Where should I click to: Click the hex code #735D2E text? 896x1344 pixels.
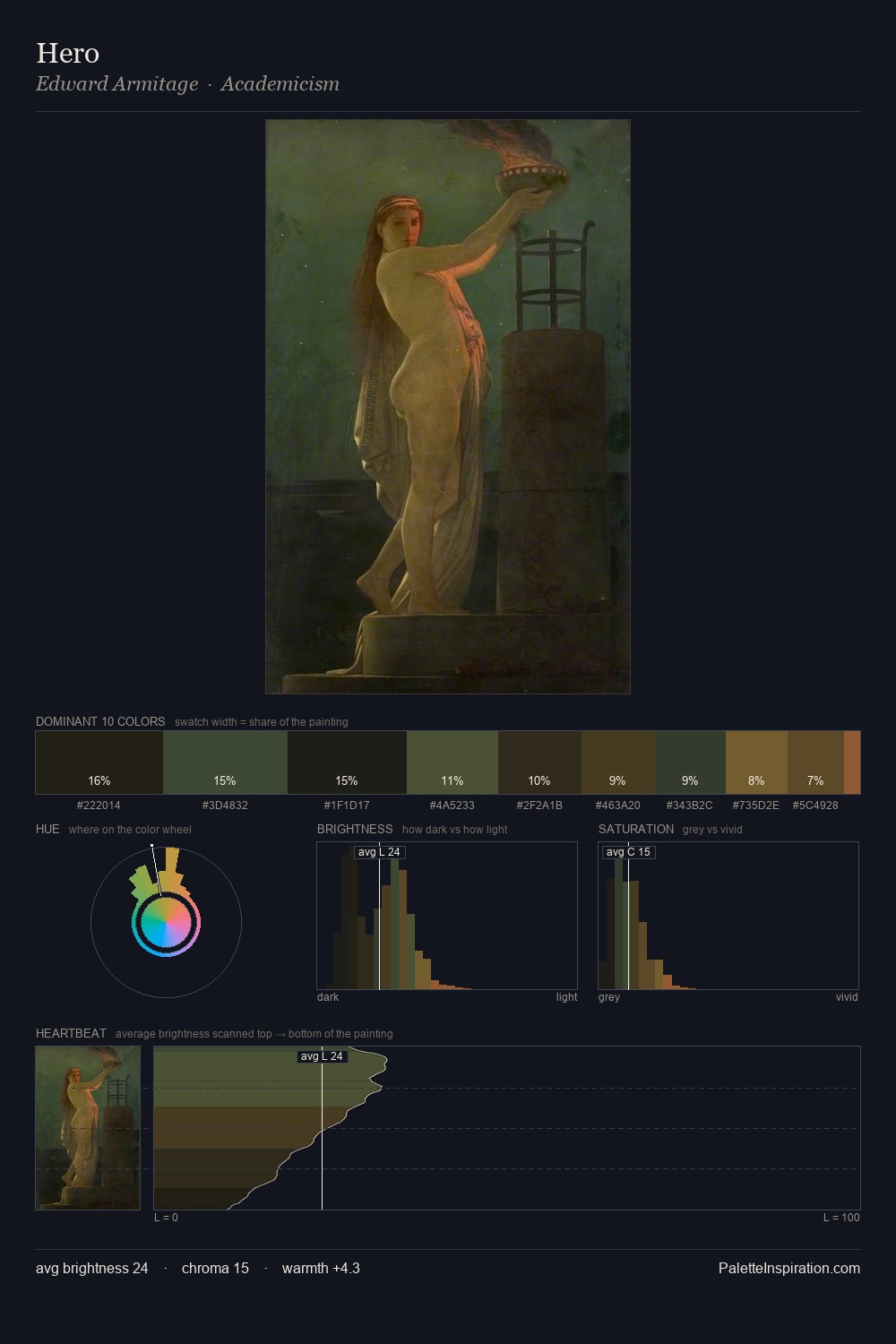click(x=756, y=805)
